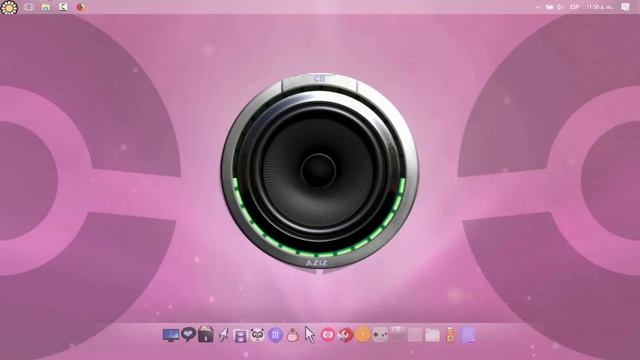Launch the rocket dock icon
Screen dimensions: 640x360
tap(223, 335)
